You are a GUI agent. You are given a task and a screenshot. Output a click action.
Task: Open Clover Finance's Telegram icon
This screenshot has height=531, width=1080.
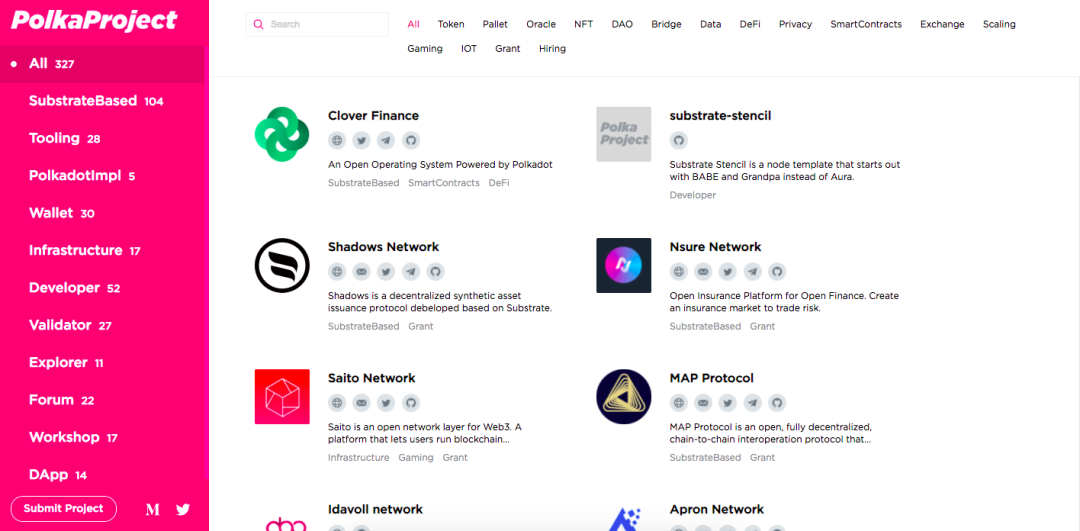pyautogui.click(x=386, y=140)
